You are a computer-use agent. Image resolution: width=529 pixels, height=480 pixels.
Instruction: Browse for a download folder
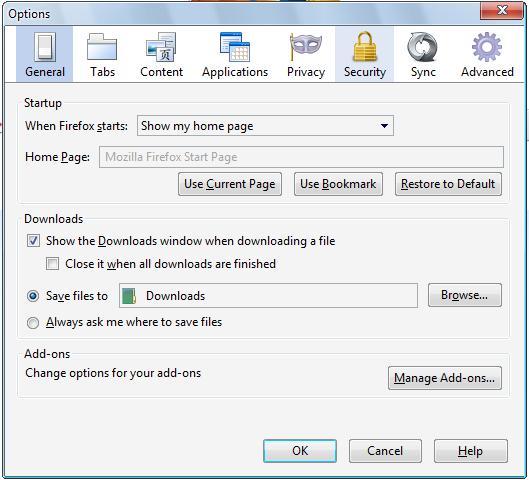(x=465, y=295)
